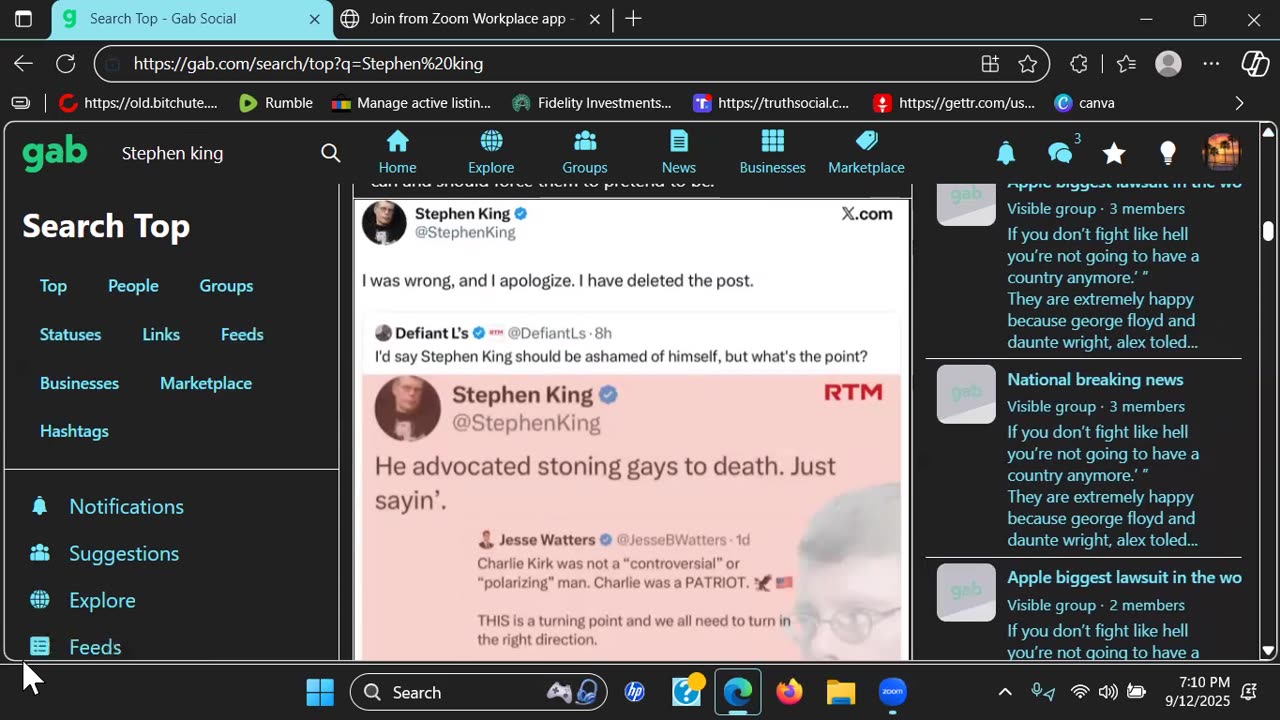
Task: Click the Windows taskbar Search box
Action: tap(478, 692)
